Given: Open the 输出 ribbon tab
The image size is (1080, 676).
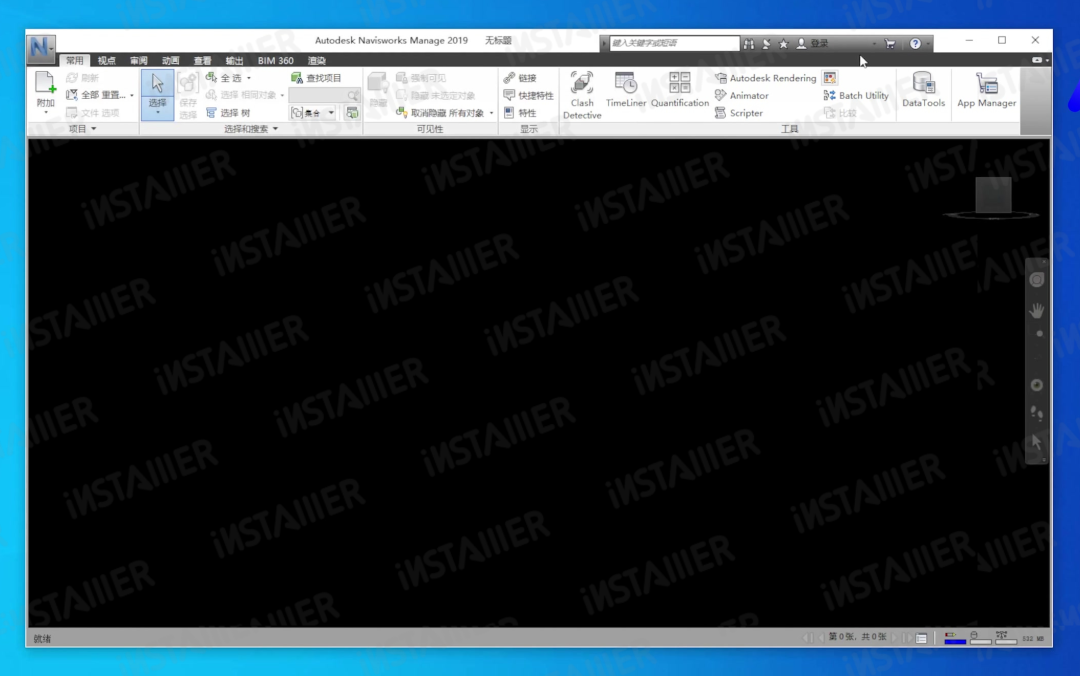Looking at the screenshot, I should pyautogui.click(x=234, y=61).
